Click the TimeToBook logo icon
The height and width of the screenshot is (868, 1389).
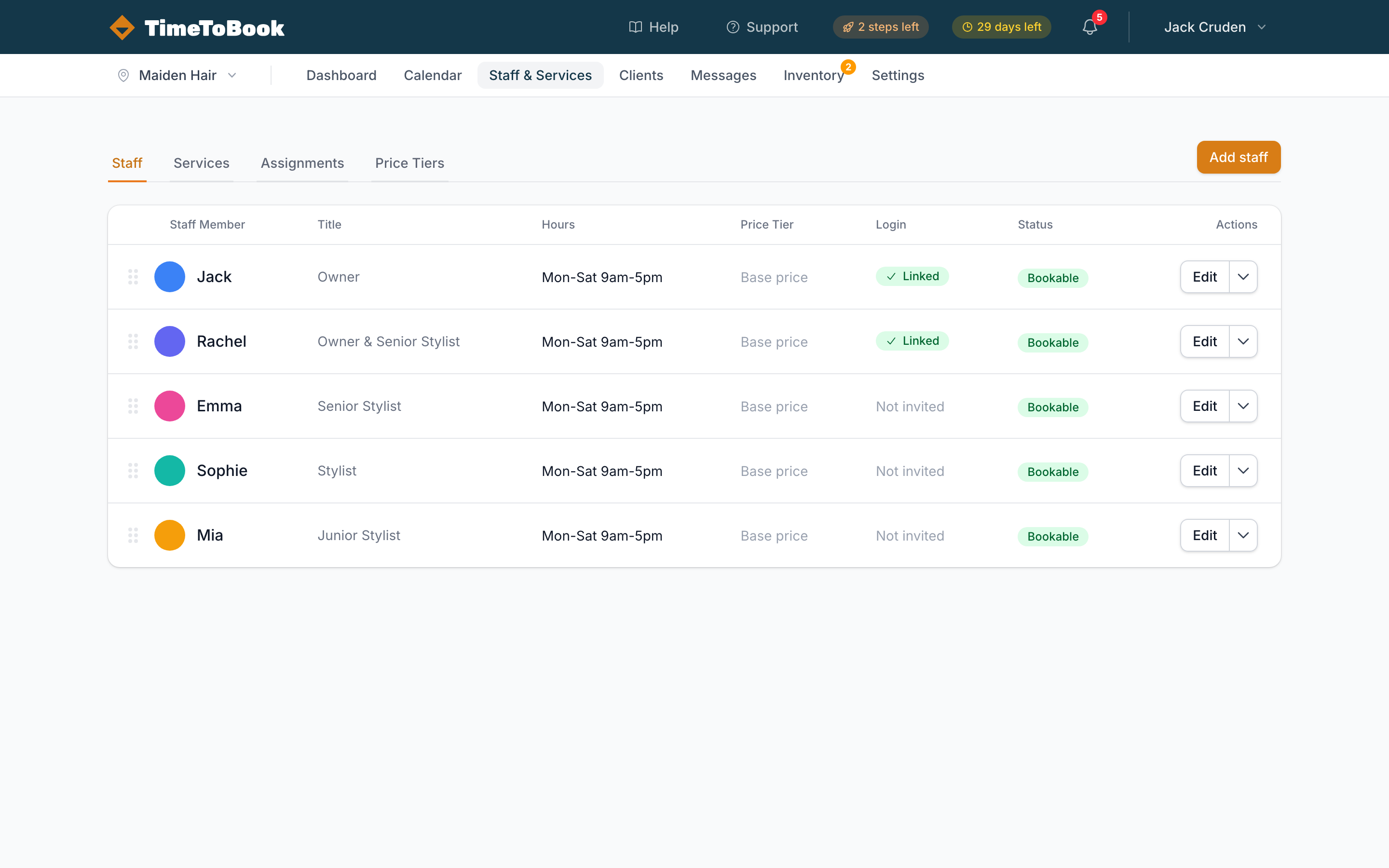pyautogui.click(x=122, y=27)
